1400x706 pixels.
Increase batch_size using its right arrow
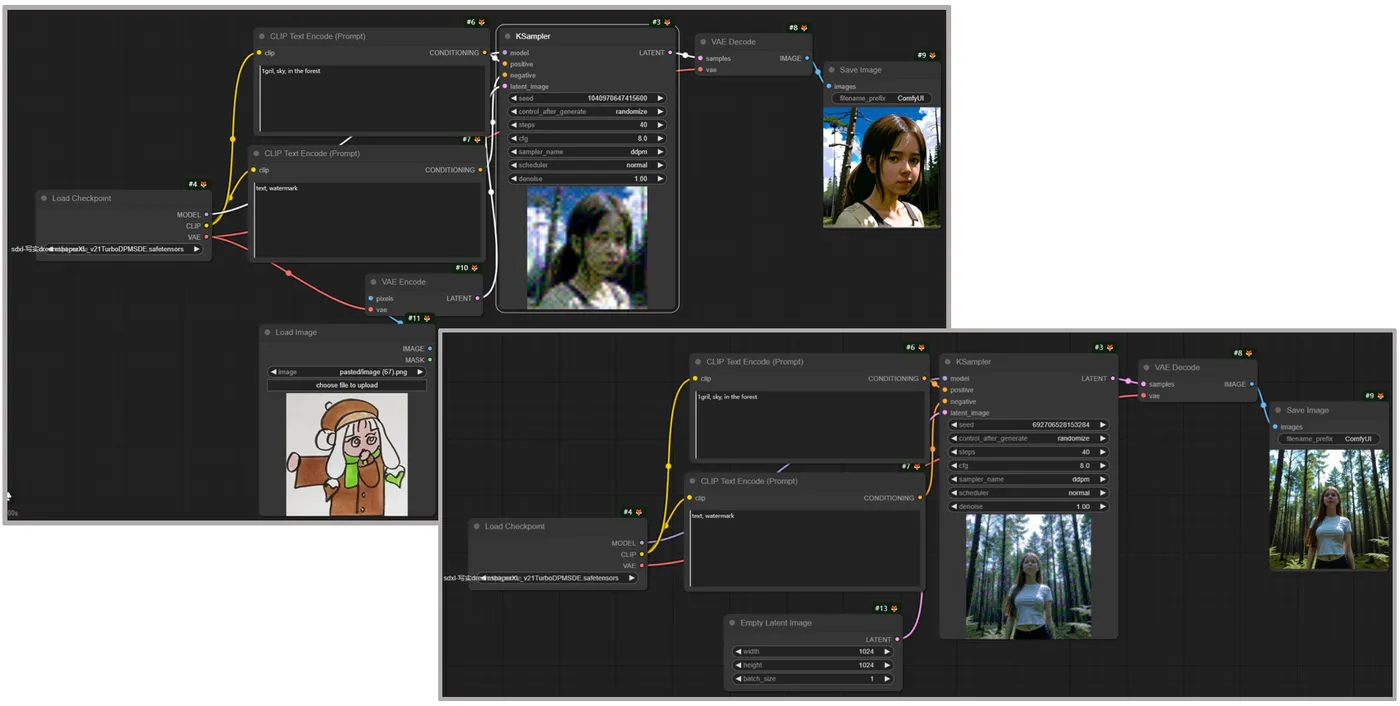coord(886,679)
